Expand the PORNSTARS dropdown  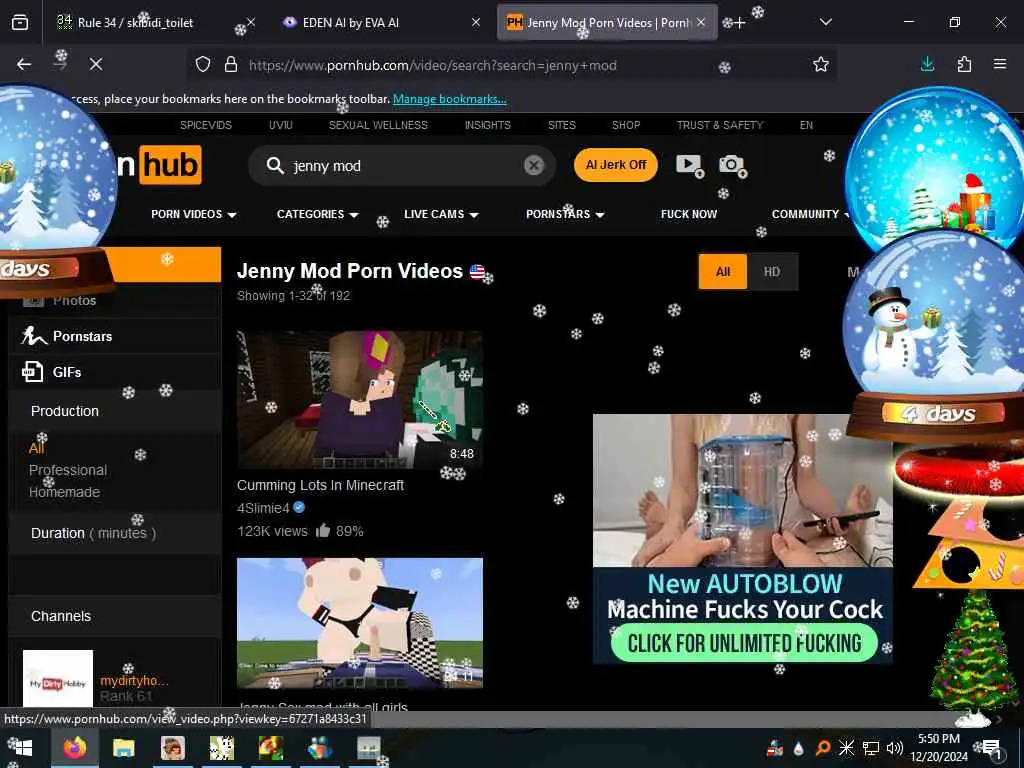pyautogui.click(x=565, y=214)
